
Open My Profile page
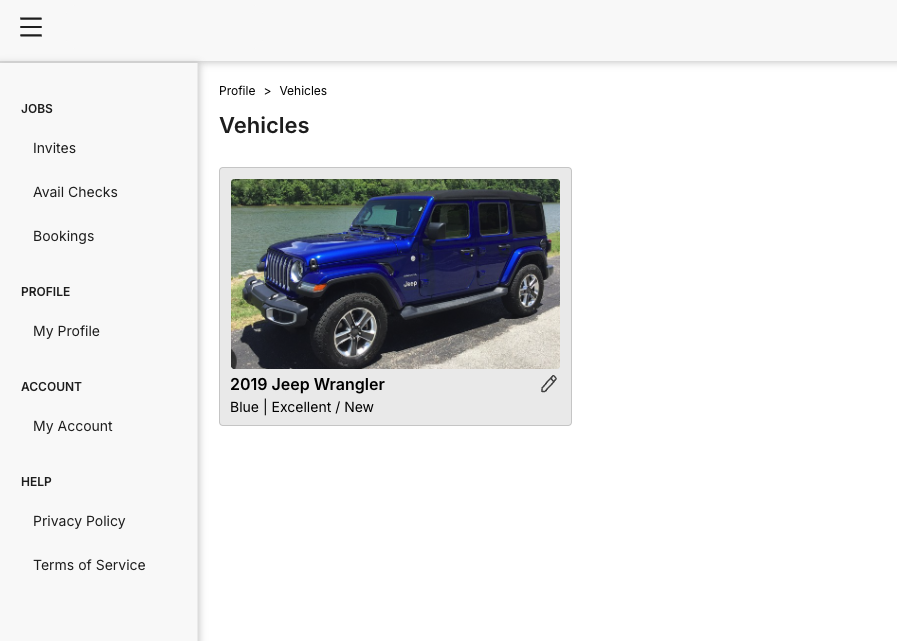pos(66,331)
